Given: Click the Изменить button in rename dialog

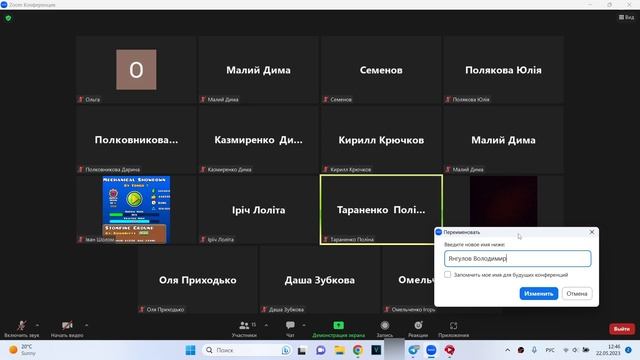Looking at the screenshot, I should click(x=538, y=293).
